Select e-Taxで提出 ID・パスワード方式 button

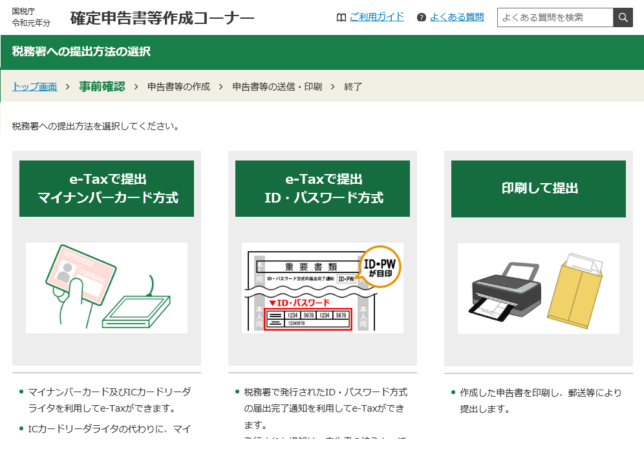point(322,189)
